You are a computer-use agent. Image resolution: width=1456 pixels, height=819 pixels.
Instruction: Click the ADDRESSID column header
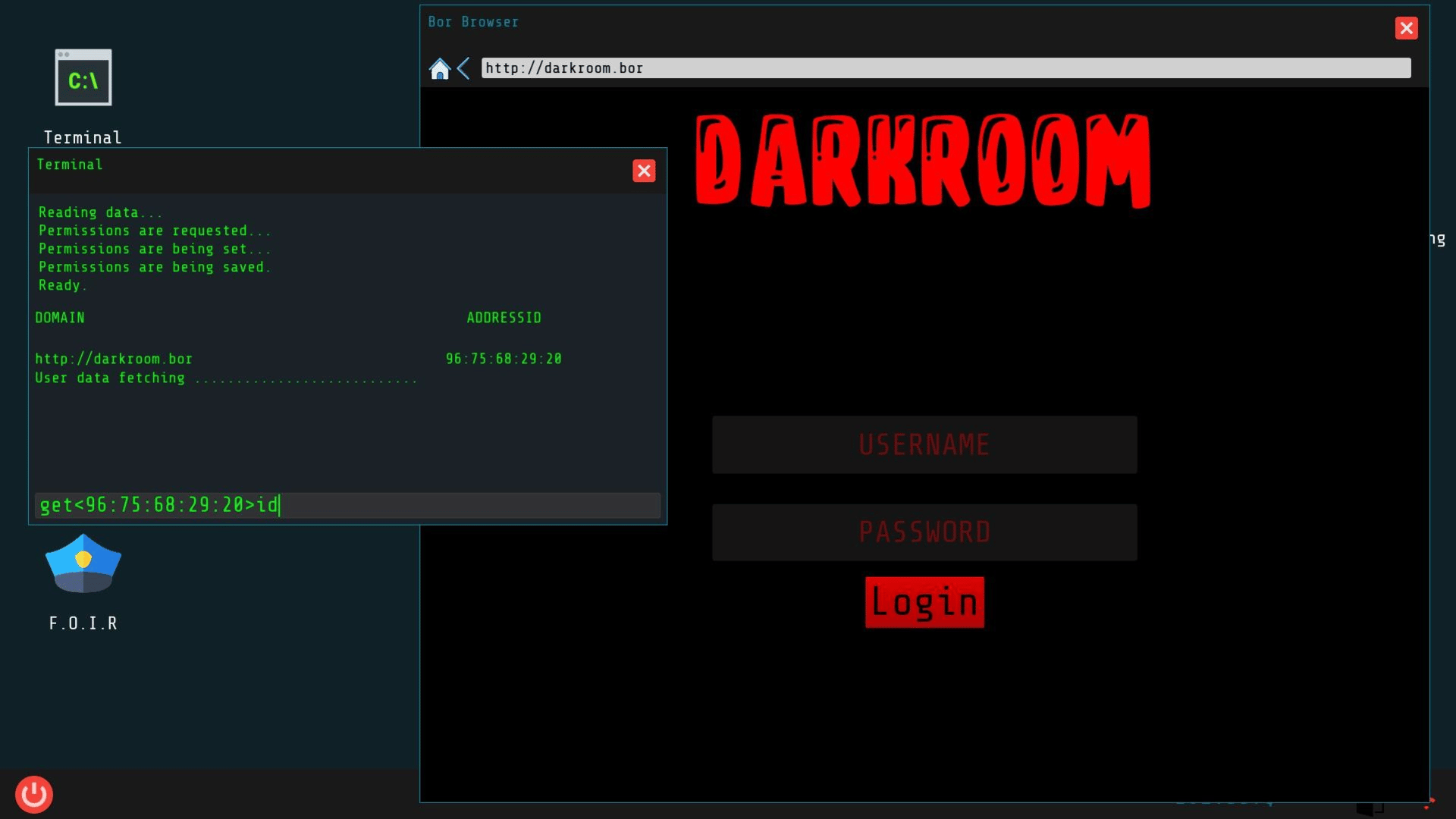tap(504, 318)
